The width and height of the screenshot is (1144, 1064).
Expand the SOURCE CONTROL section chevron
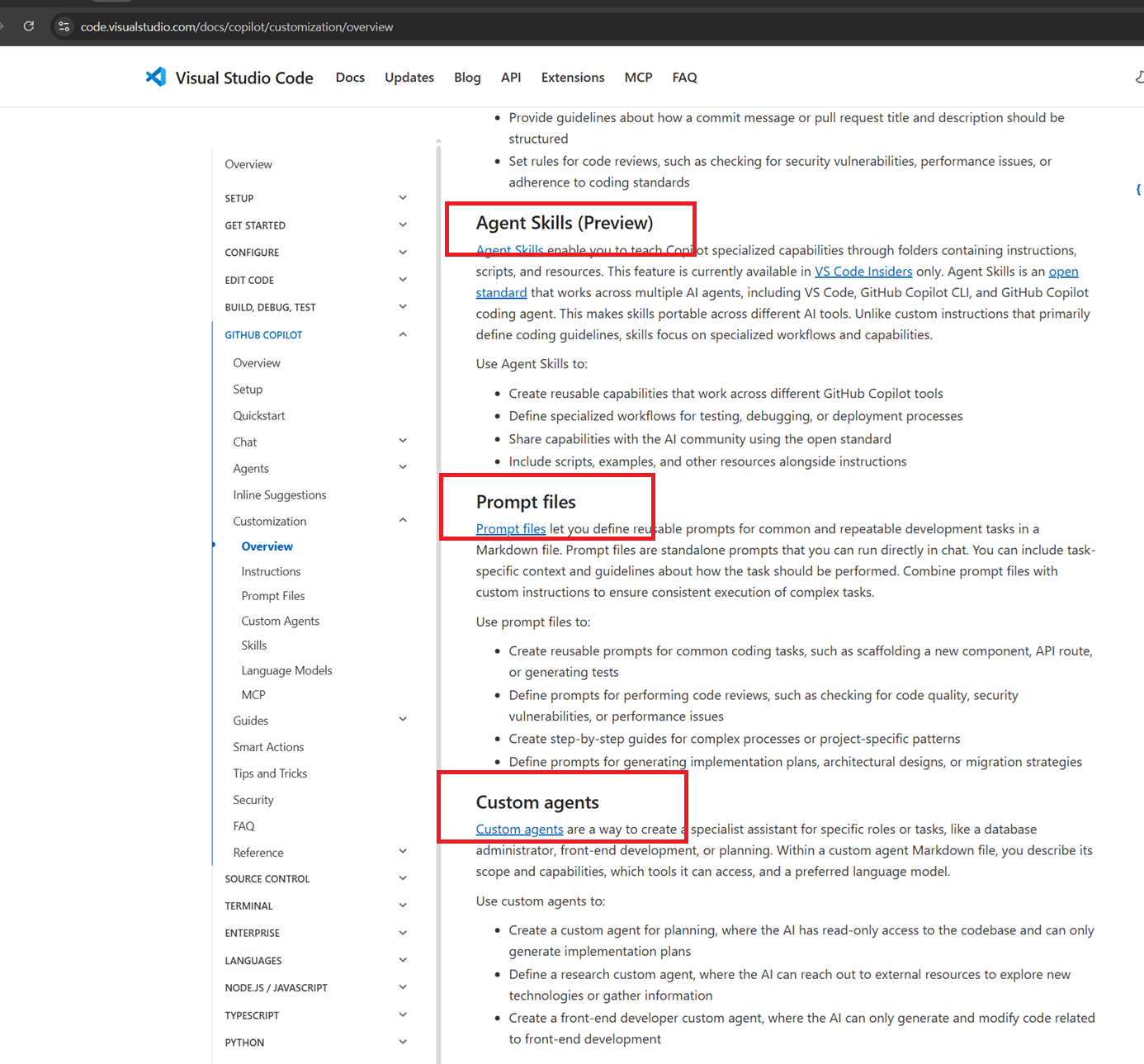pos(403,878)
